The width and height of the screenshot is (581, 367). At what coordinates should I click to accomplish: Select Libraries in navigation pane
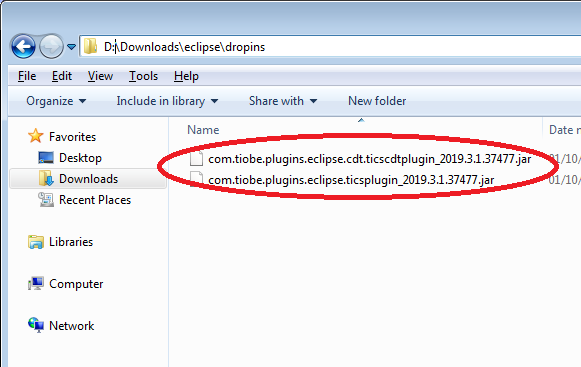coord(71,242)
